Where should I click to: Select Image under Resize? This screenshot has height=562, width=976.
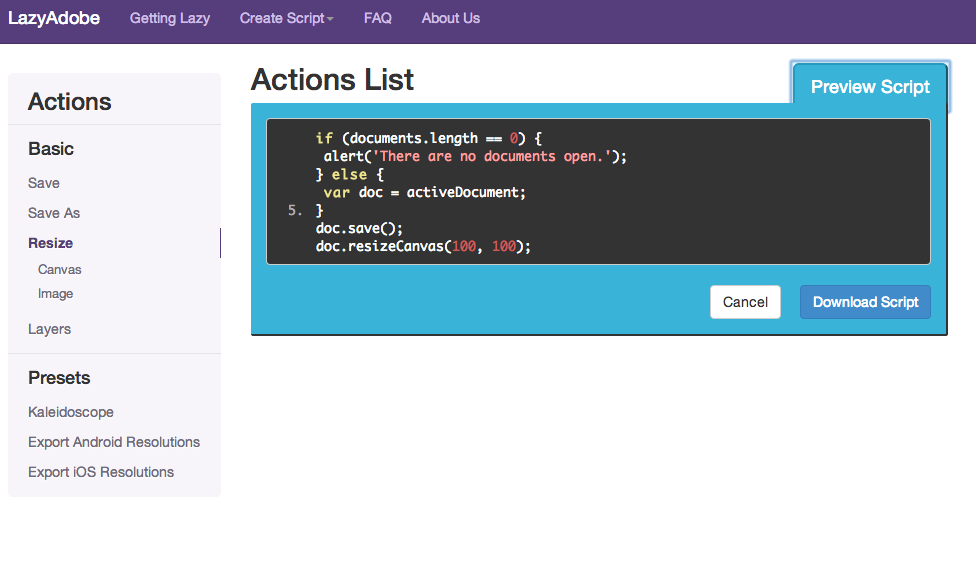tap(55, 294)
